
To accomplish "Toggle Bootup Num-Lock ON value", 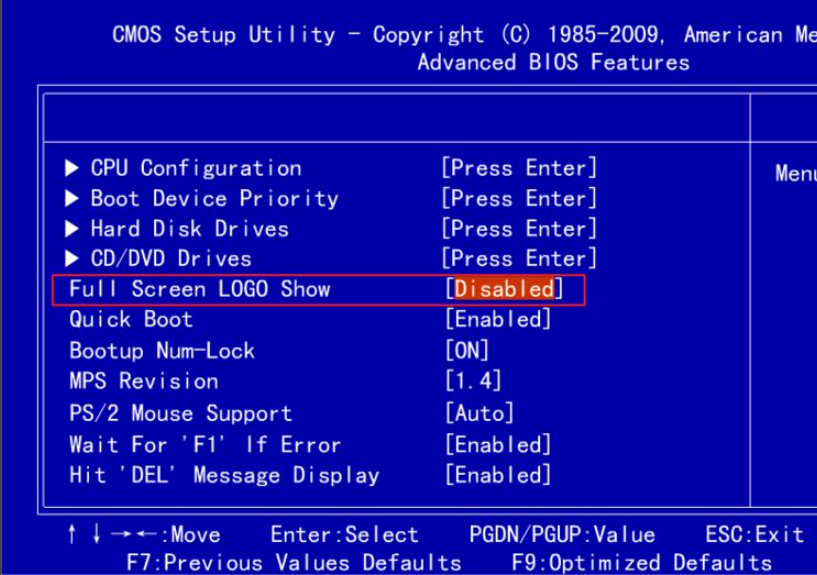I will pos(467,351).
